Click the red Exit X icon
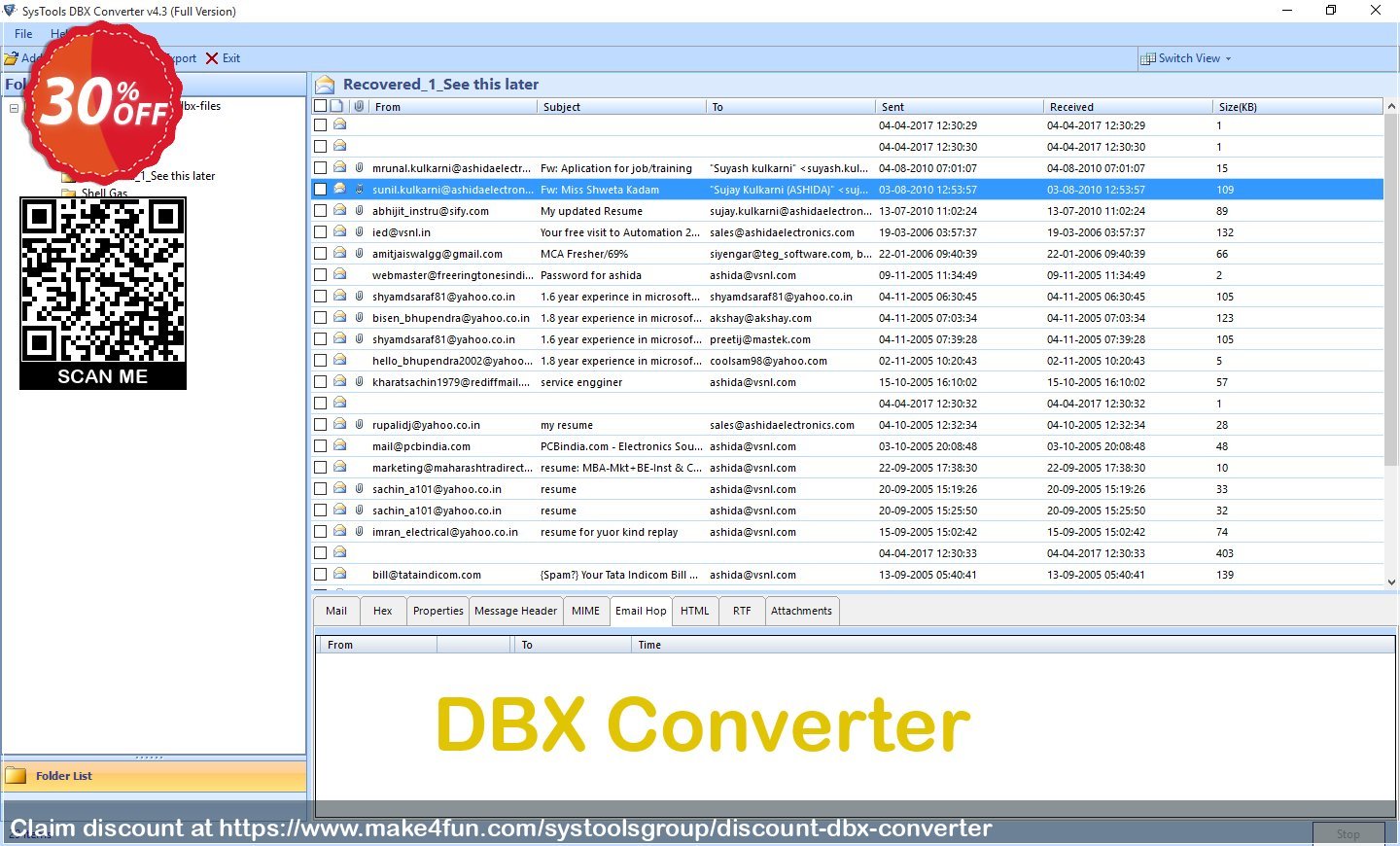This screenshot has height=846, width=1400. click(212, 58)
